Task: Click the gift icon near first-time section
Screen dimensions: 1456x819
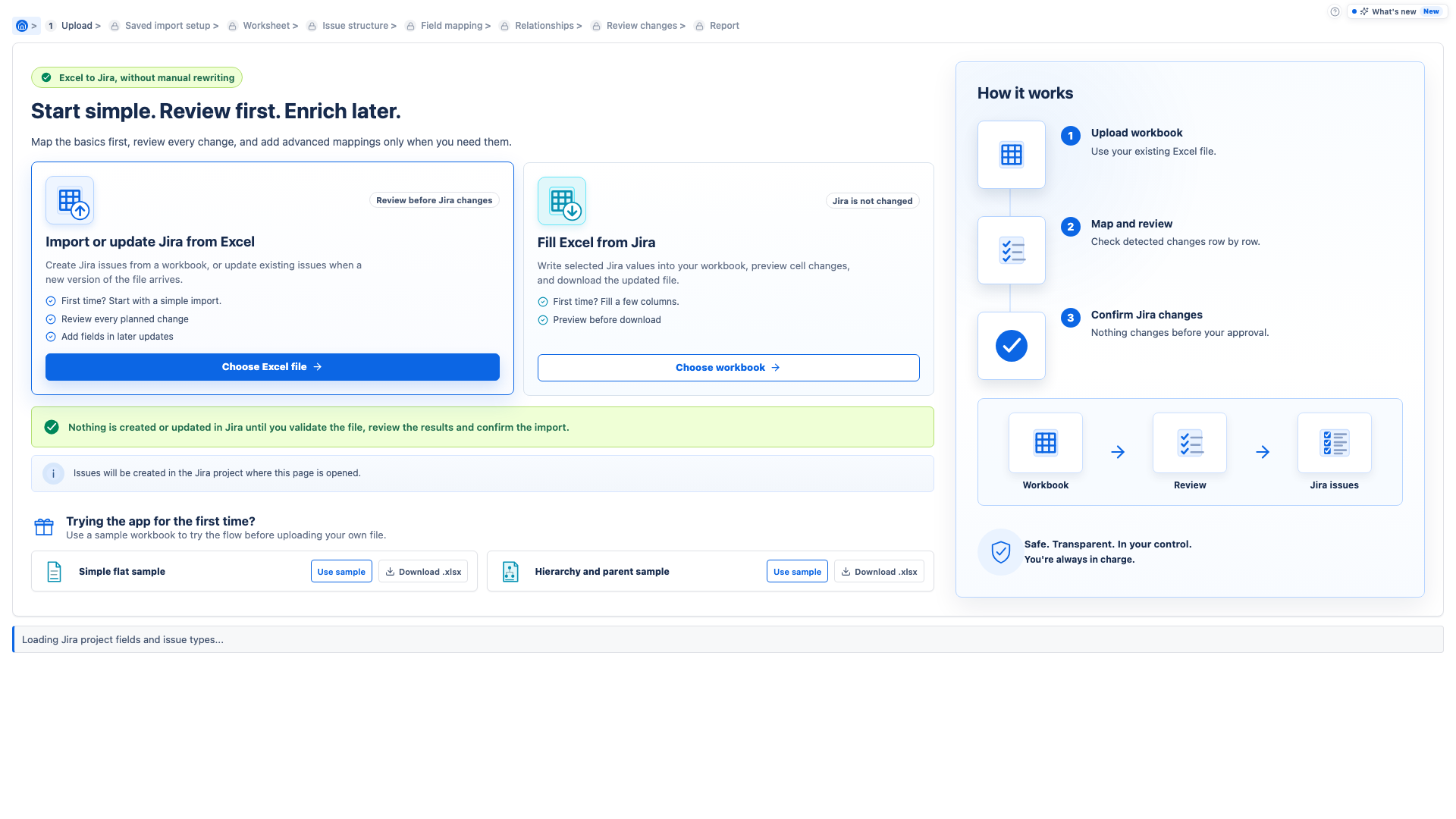Action: click(x=44, y=526)
